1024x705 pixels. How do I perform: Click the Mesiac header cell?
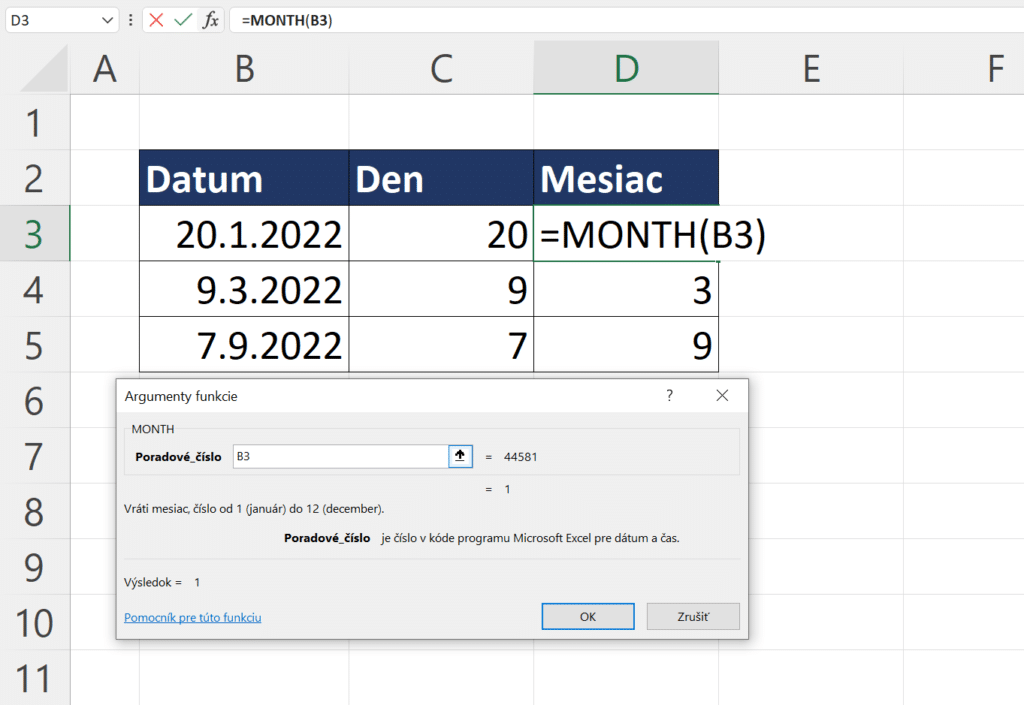tap(626, 178)
